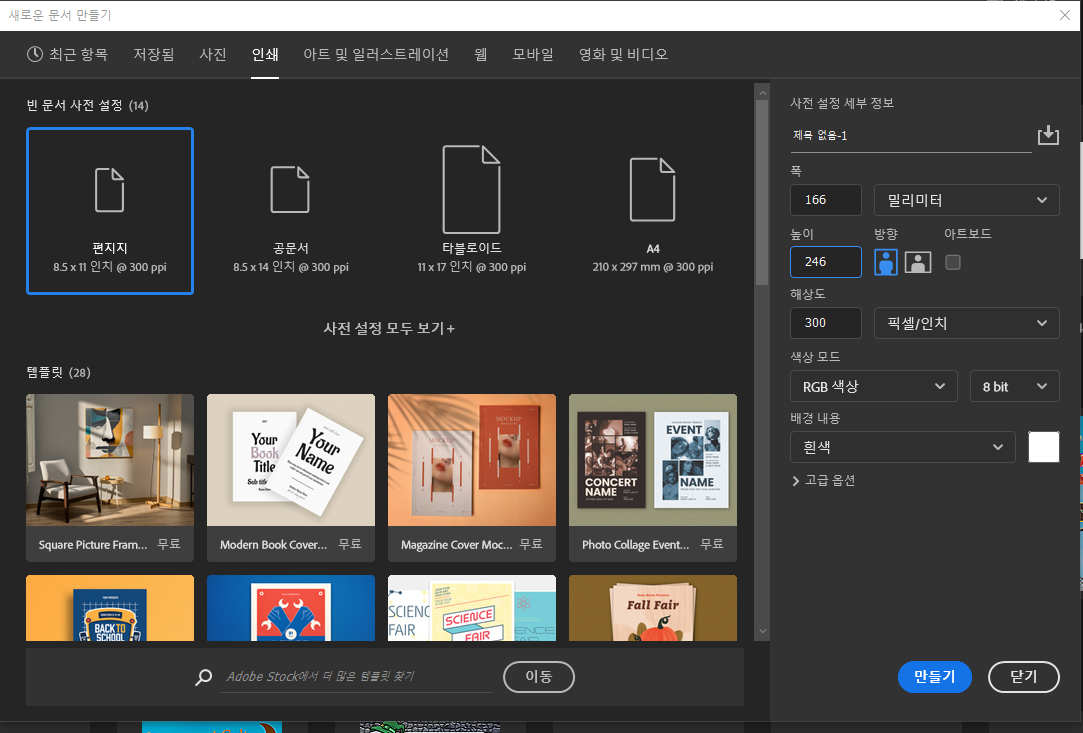Enable the 아트보드 checkbox
This screenshot has height=733, width=1083.
click(x=953, y=262)
